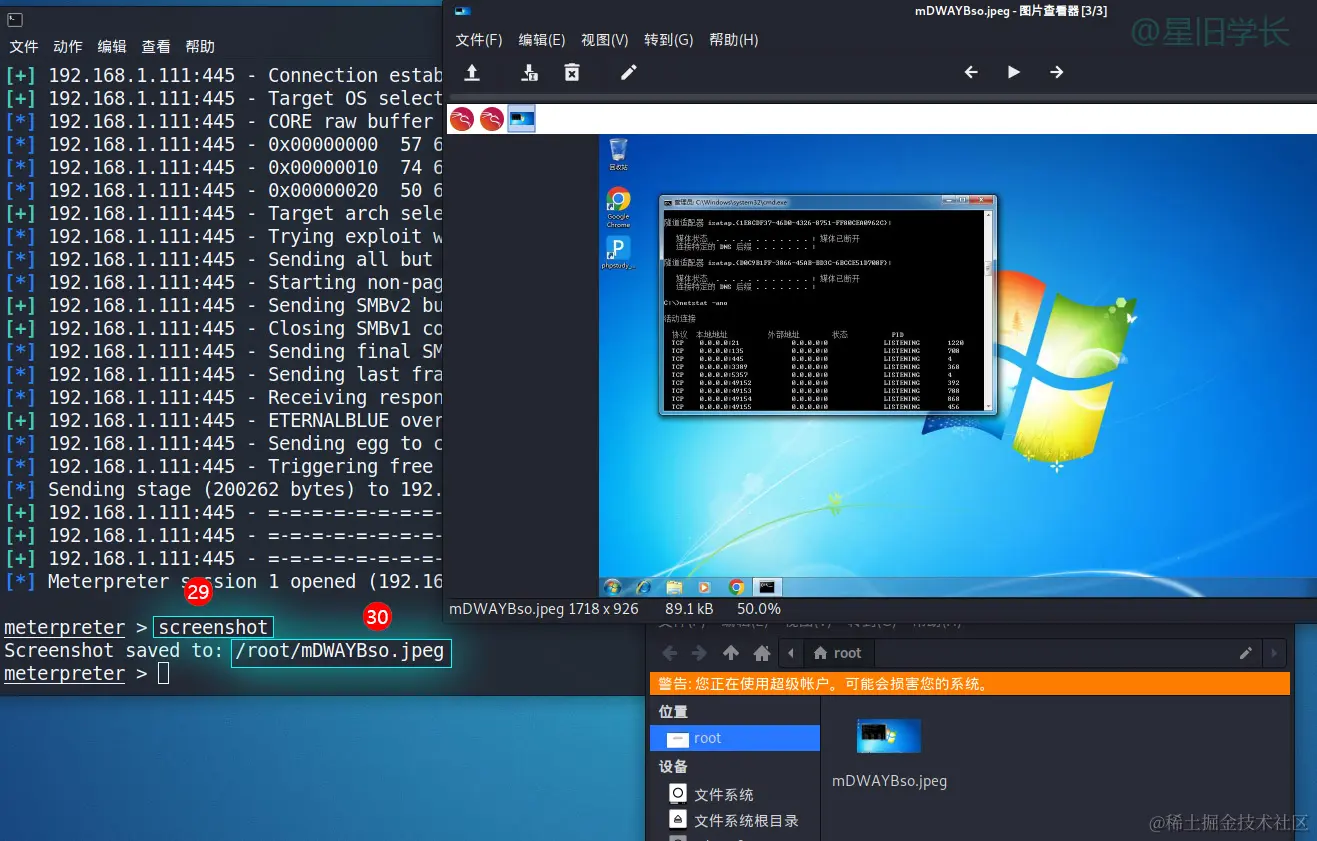This screenshot has width=1317, height=841.
Task: Click the 设备 sidebar heading
Action: [673, 767]
